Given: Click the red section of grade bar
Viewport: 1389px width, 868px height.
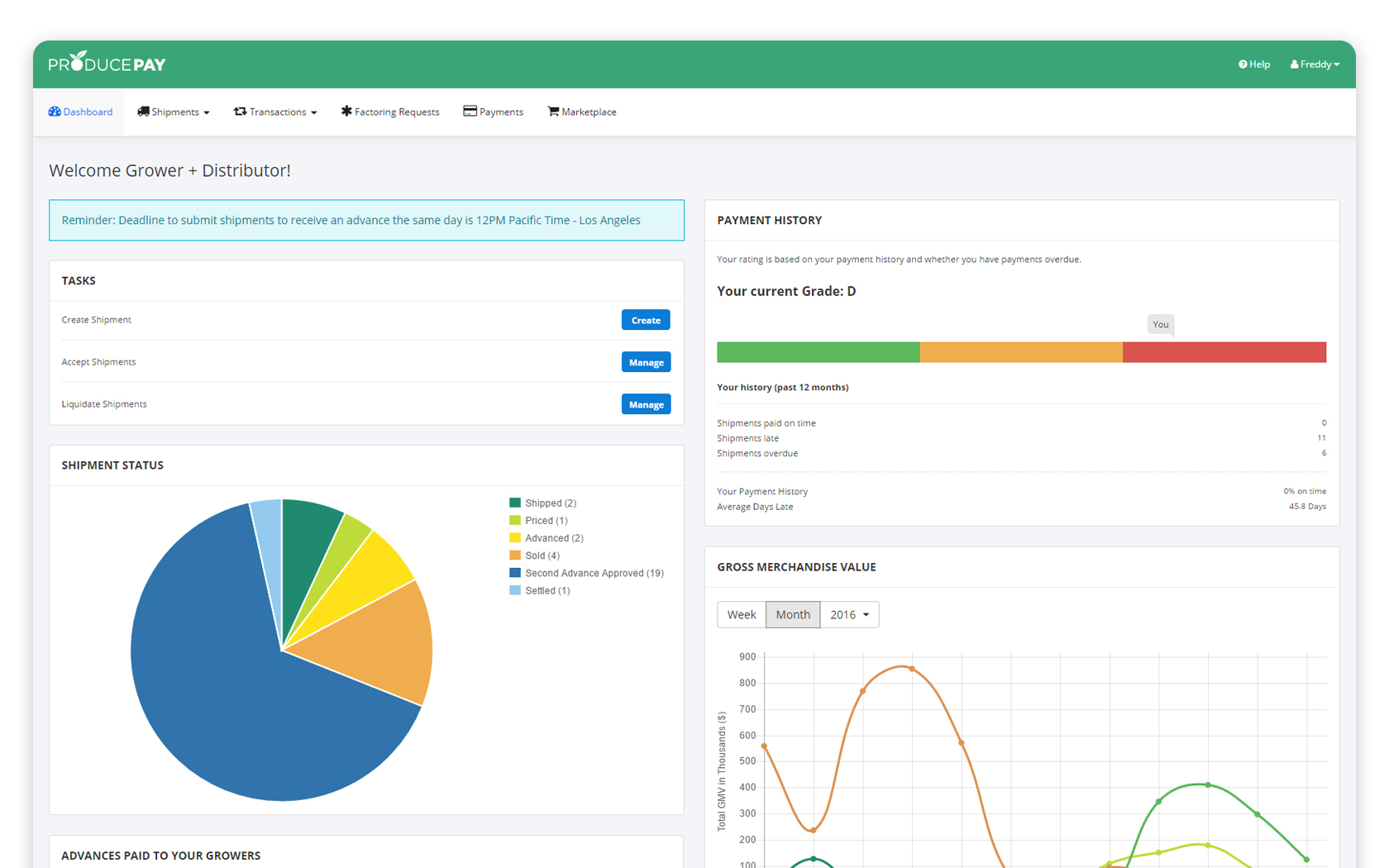Looking at the screenshot, I should (1224, 352).
